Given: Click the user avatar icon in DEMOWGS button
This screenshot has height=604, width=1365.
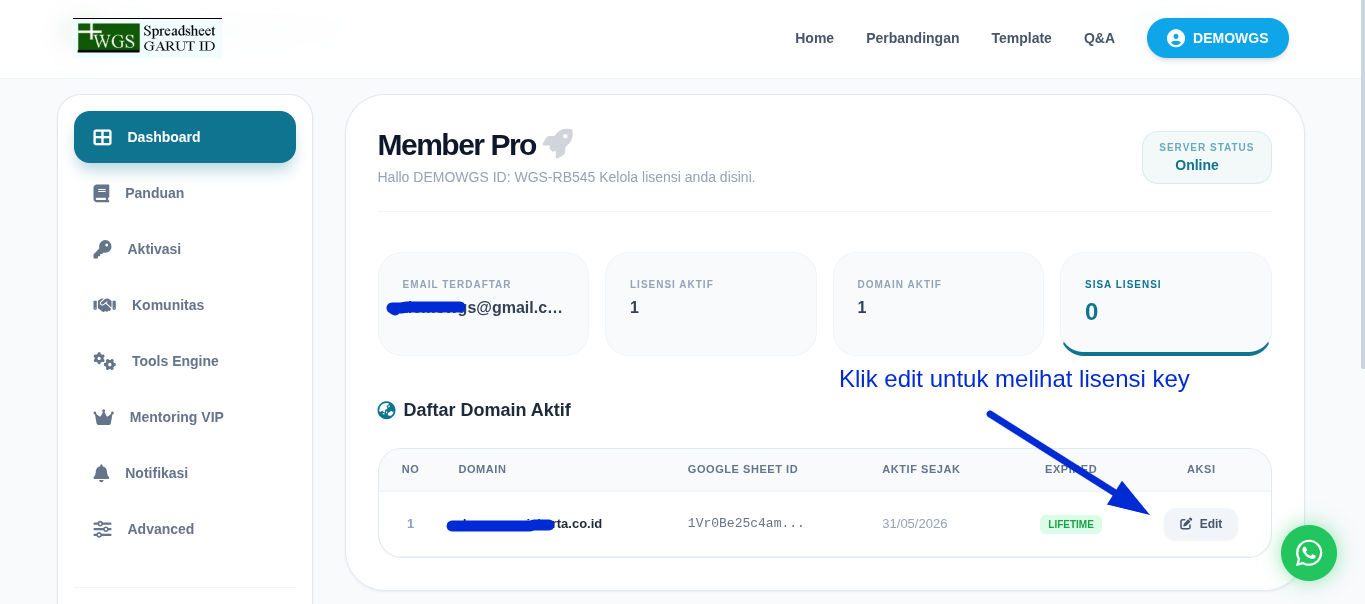Looking at the screenshot, I should click(1176, 38).
